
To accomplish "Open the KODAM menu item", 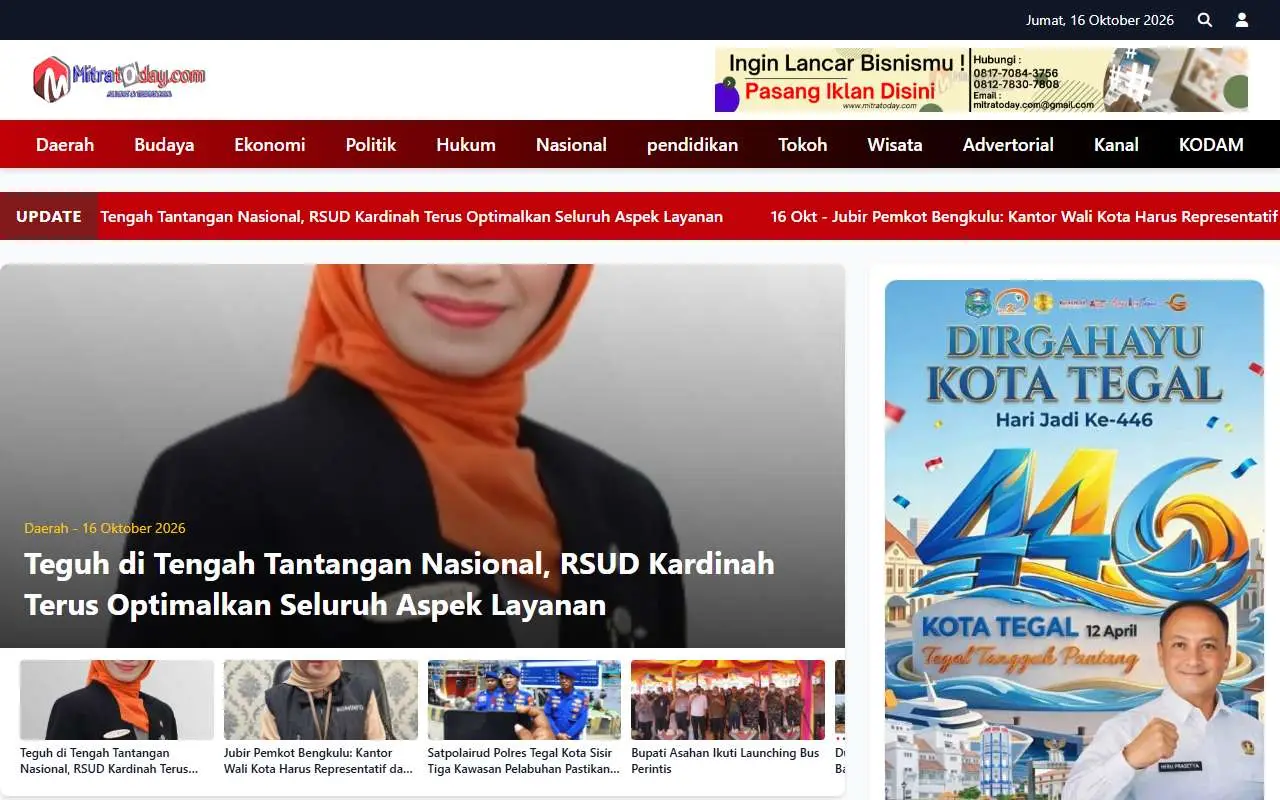I will tap(1211, 145).
